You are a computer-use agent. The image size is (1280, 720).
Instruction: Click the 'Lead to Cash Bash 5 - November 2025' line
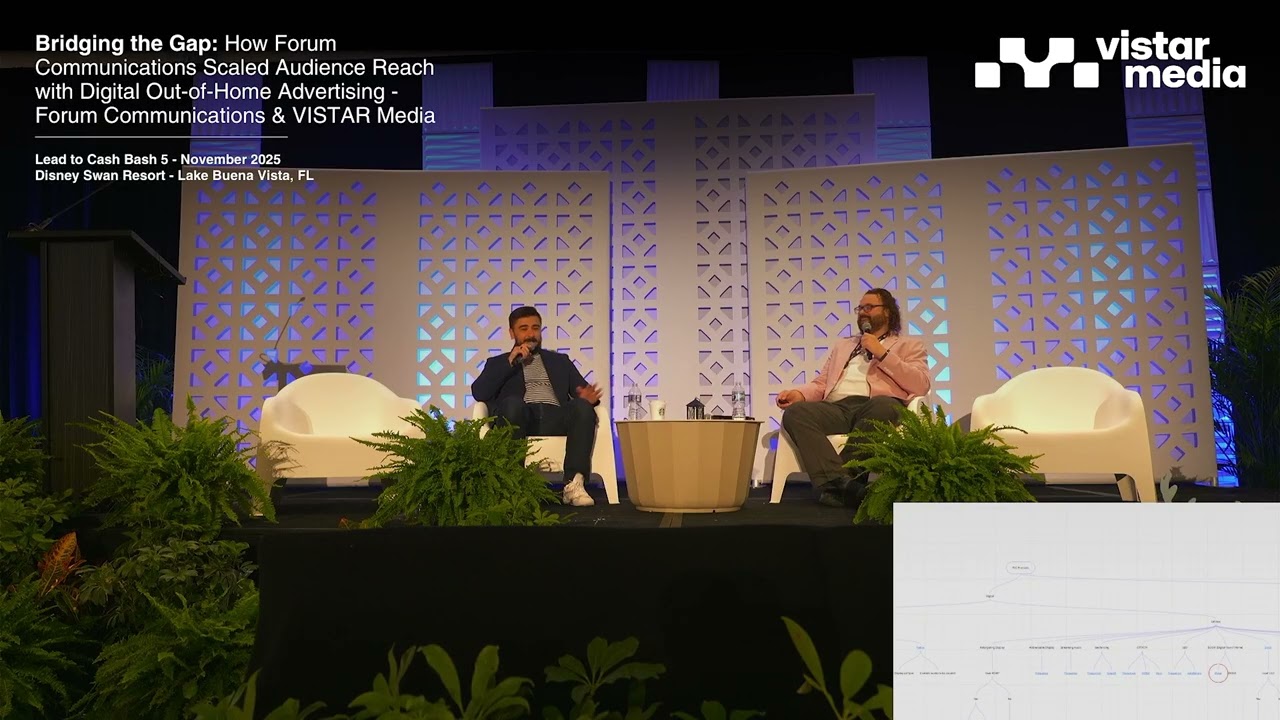click(x=158, y=159)
